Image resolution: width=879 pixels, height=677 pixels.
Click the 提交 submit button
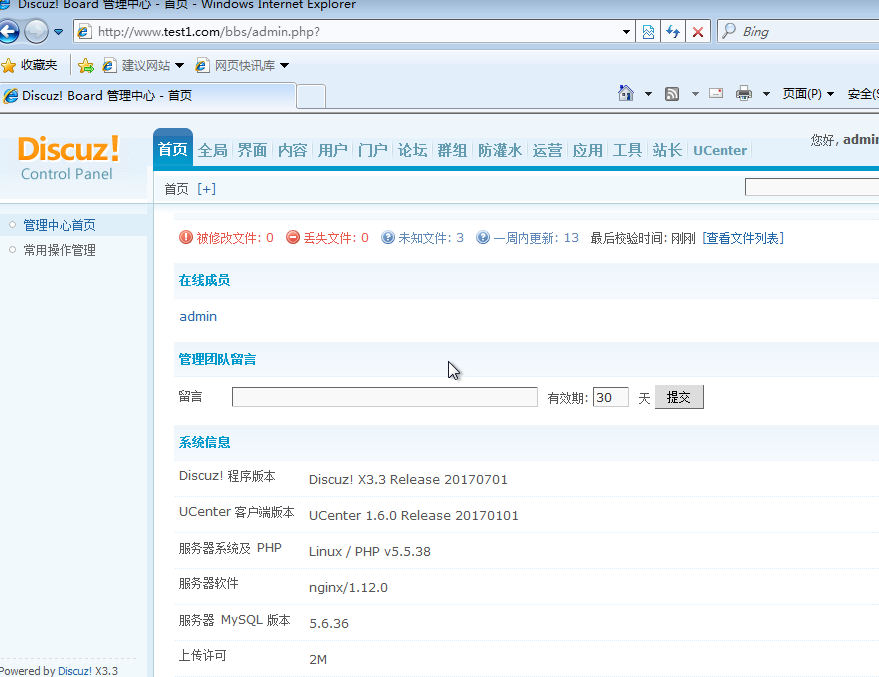coord(679,397)
